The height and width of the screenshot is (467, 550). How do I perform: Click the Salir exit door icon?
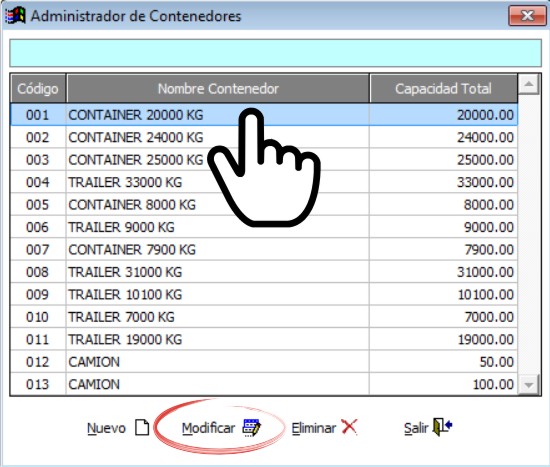click(x=442, y=426)
